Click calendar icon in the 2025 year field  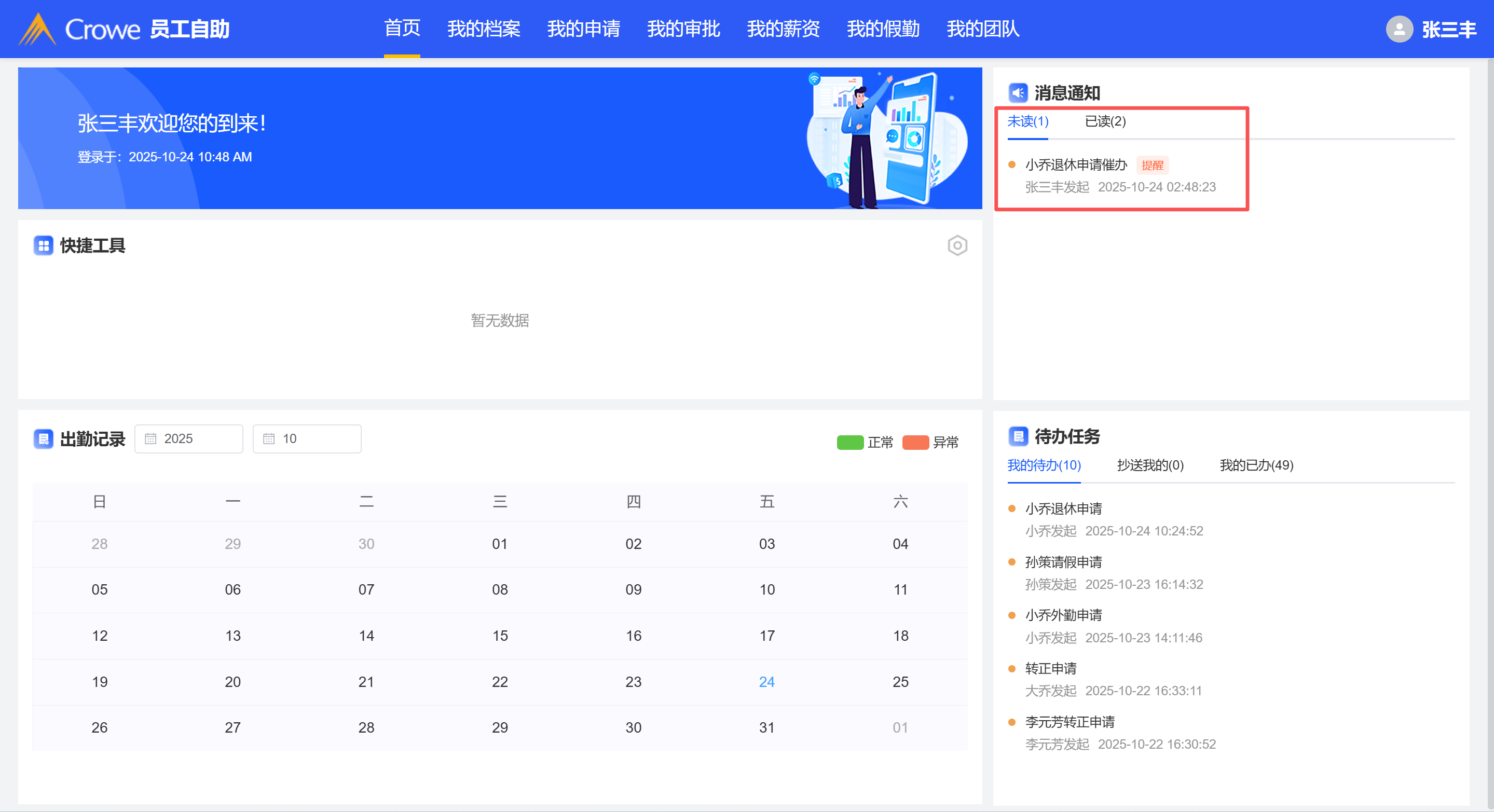coord(151,439)
